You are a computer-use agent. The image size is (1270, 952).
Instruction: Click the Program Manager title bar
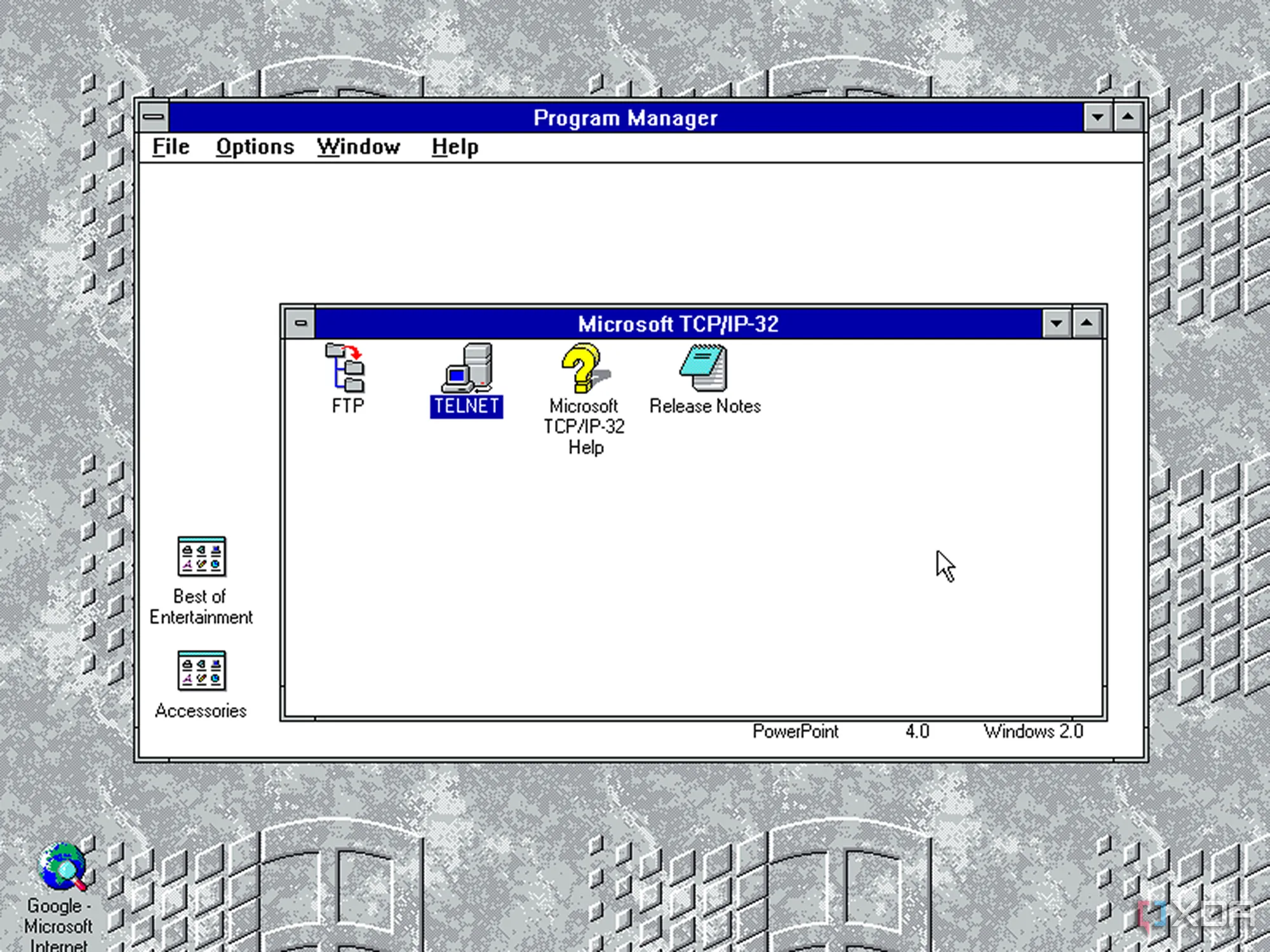point(625,118)
